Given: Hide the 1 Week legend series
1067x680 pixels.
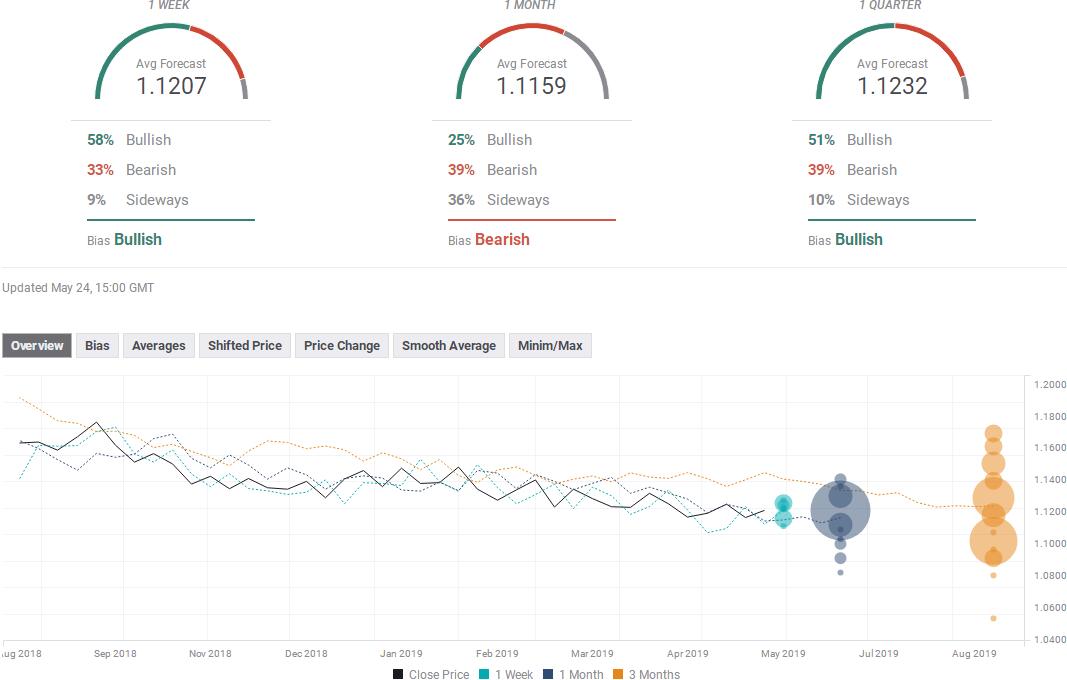Looking at the screenshot, I should tap(506, 674).
